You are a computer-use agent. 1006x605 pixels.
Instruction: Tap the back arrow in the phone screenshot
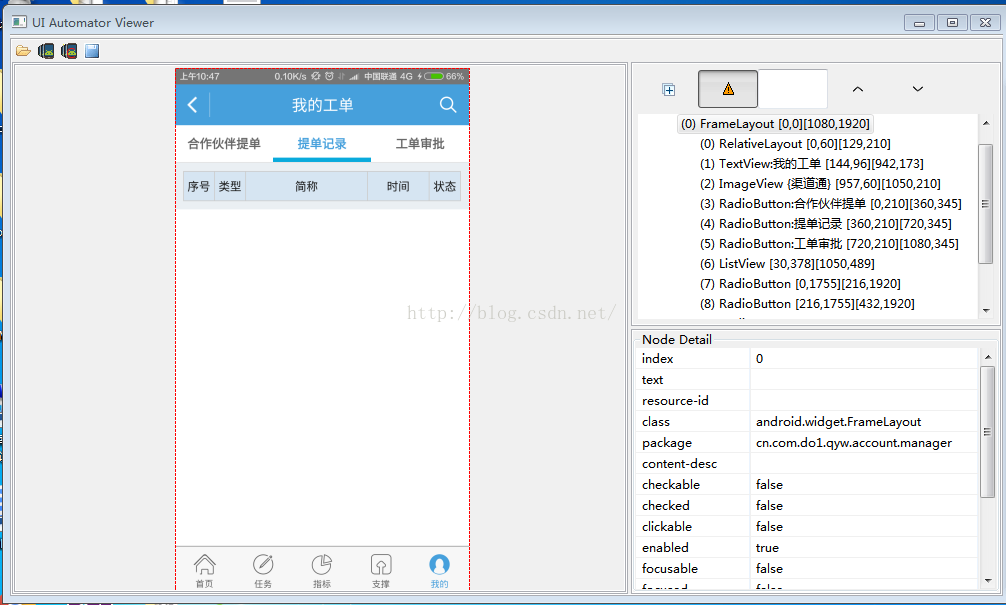192,105
